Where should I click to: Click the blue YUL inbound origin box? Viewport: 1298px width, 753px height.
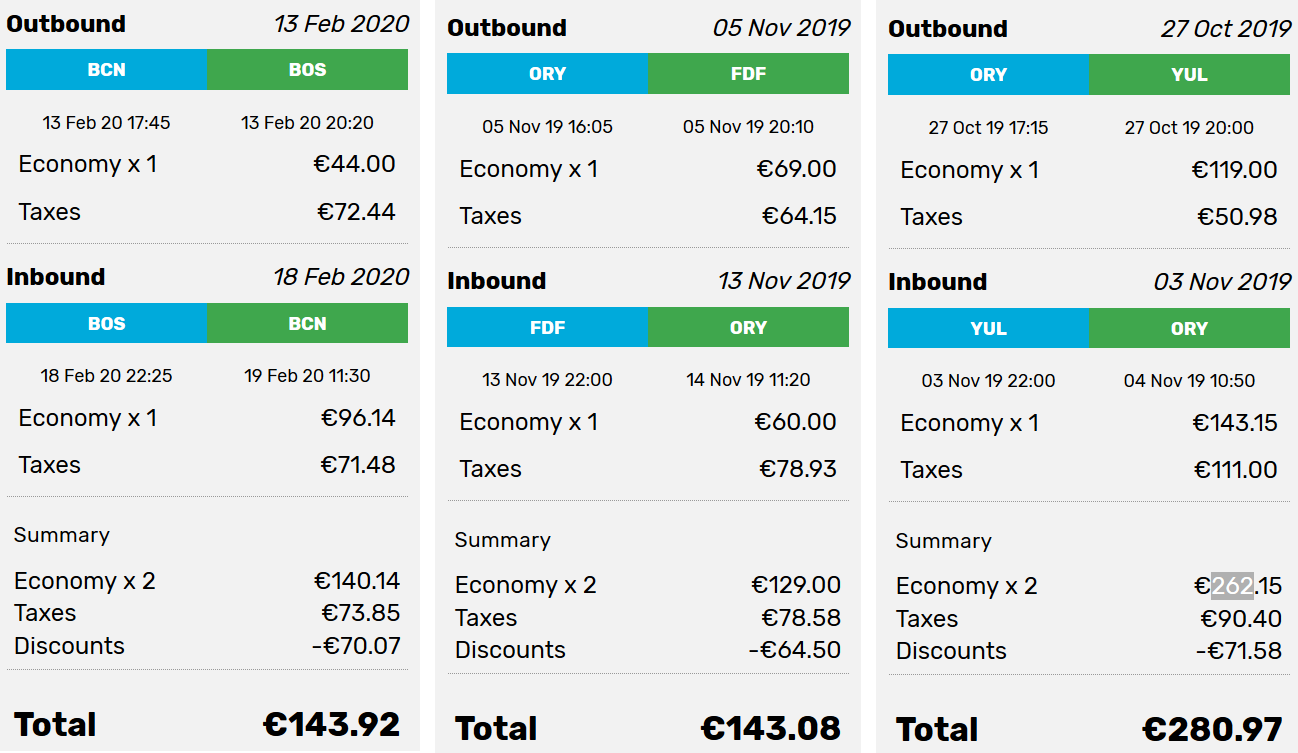[x=988, y=328]
